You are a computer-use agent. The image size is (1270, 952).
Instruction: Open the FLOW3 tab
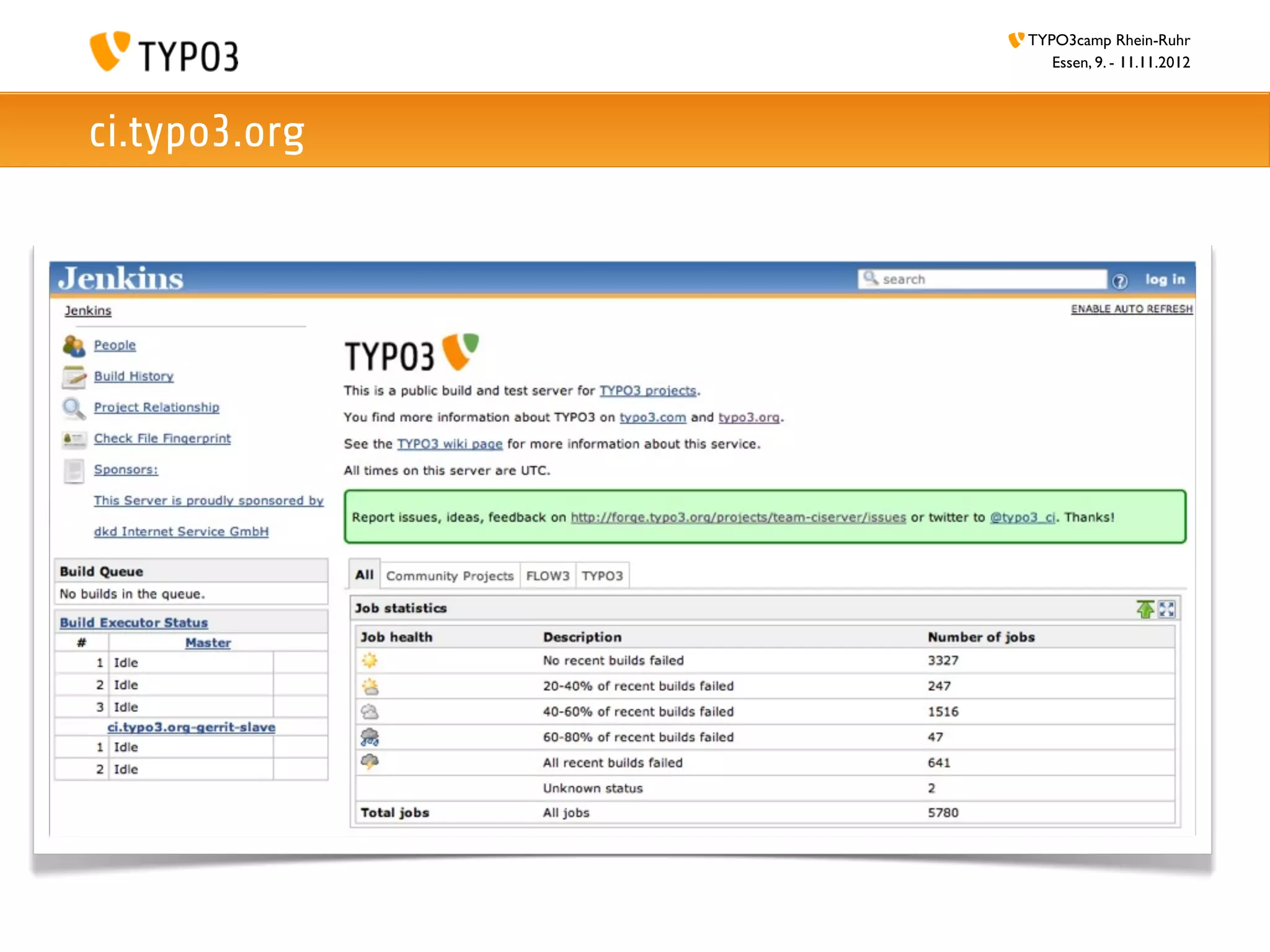548,576
